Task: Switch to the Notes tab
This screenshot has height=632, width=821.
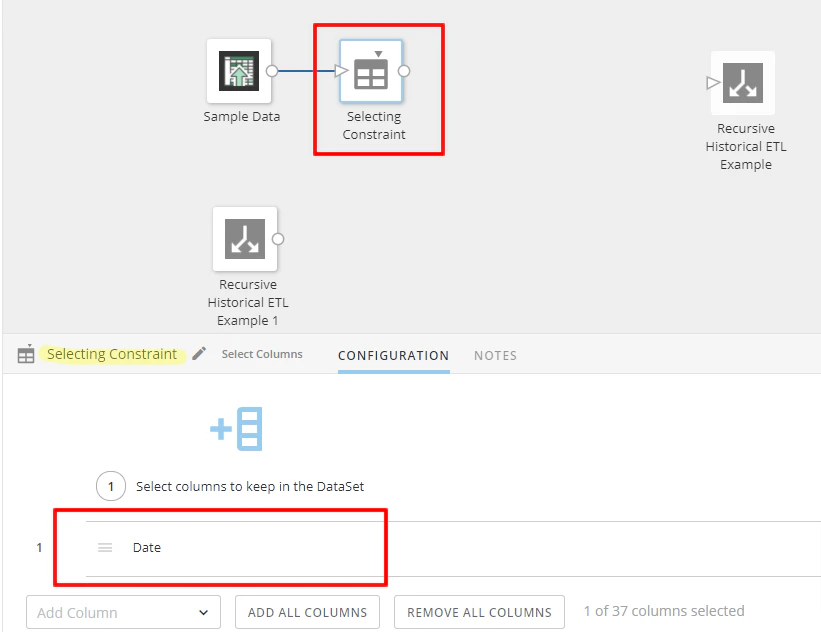Action: (x=495, y=356)
